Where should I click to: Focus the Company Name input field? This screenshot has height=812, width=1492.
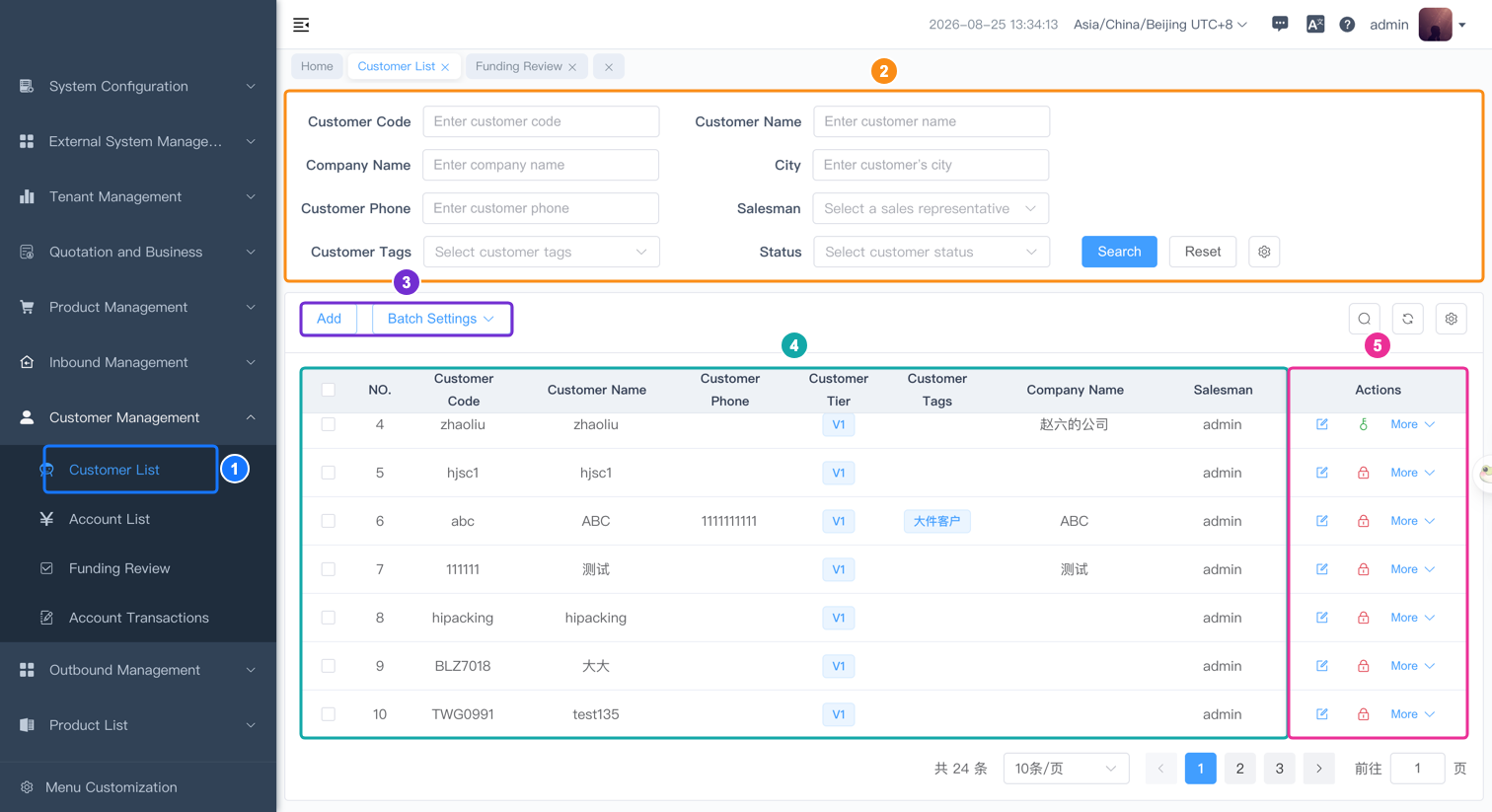click(541, 165)
